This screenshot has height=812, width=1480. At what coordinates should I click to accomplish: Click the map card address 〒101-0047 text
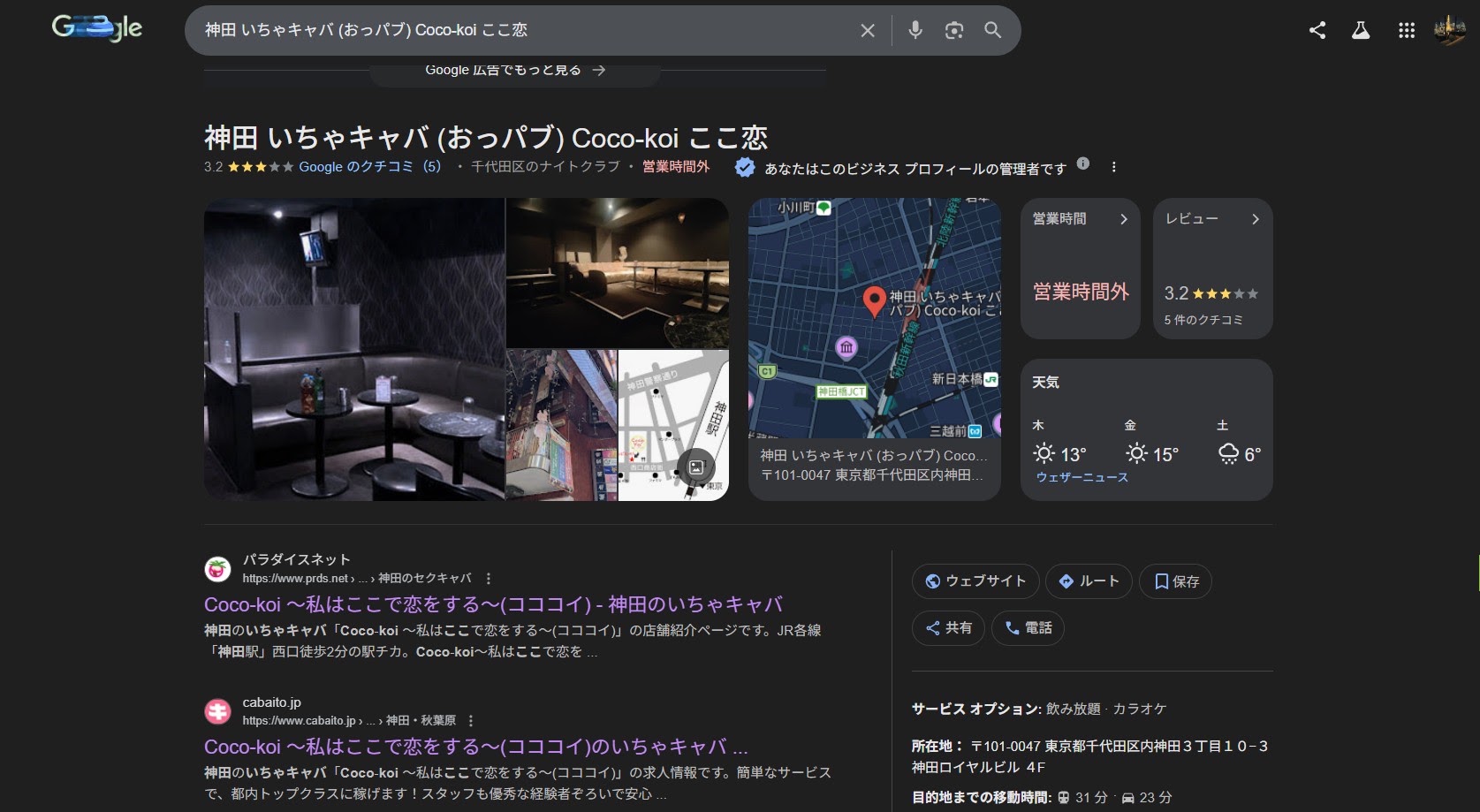[x=871, y=475]
